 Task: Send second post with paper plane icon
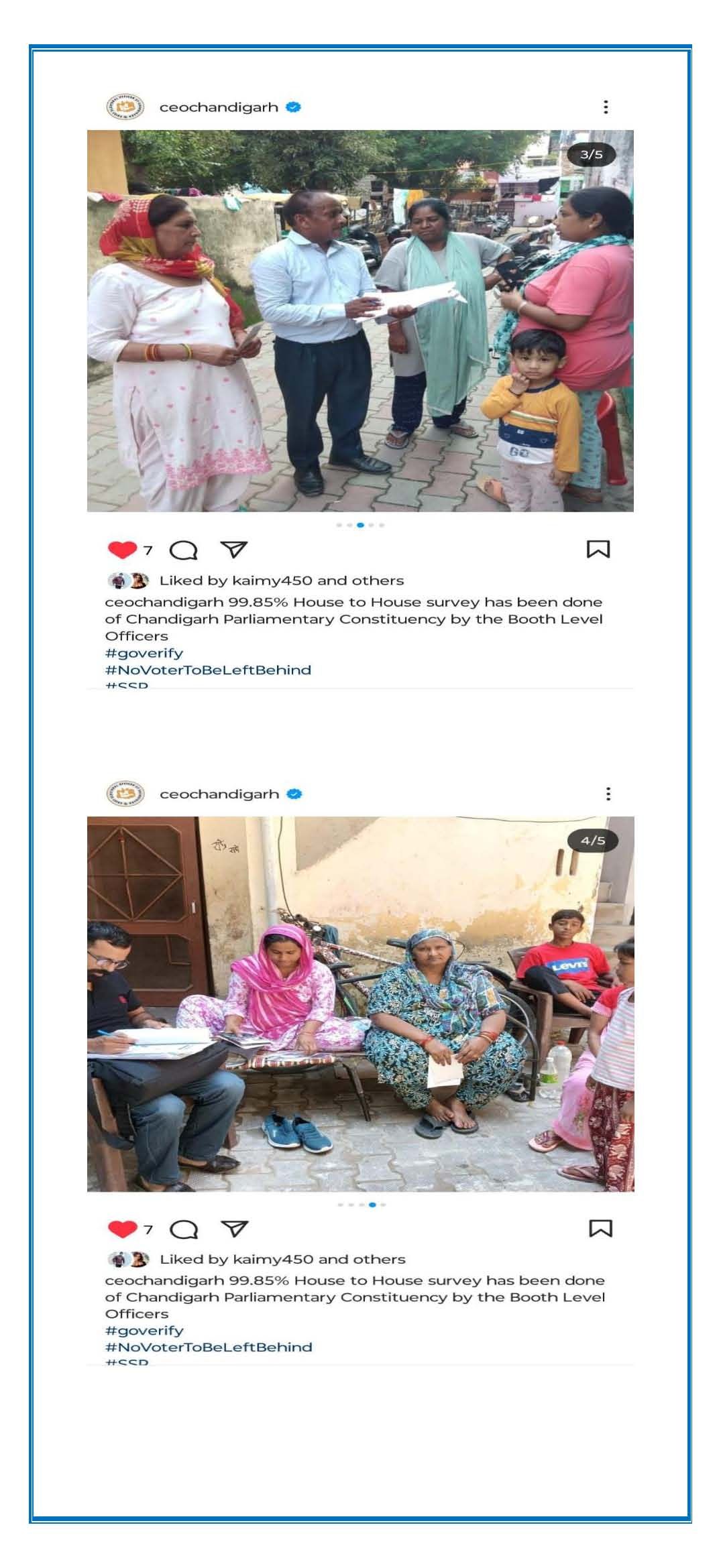pyautogui.click(x=234, y=1229)
